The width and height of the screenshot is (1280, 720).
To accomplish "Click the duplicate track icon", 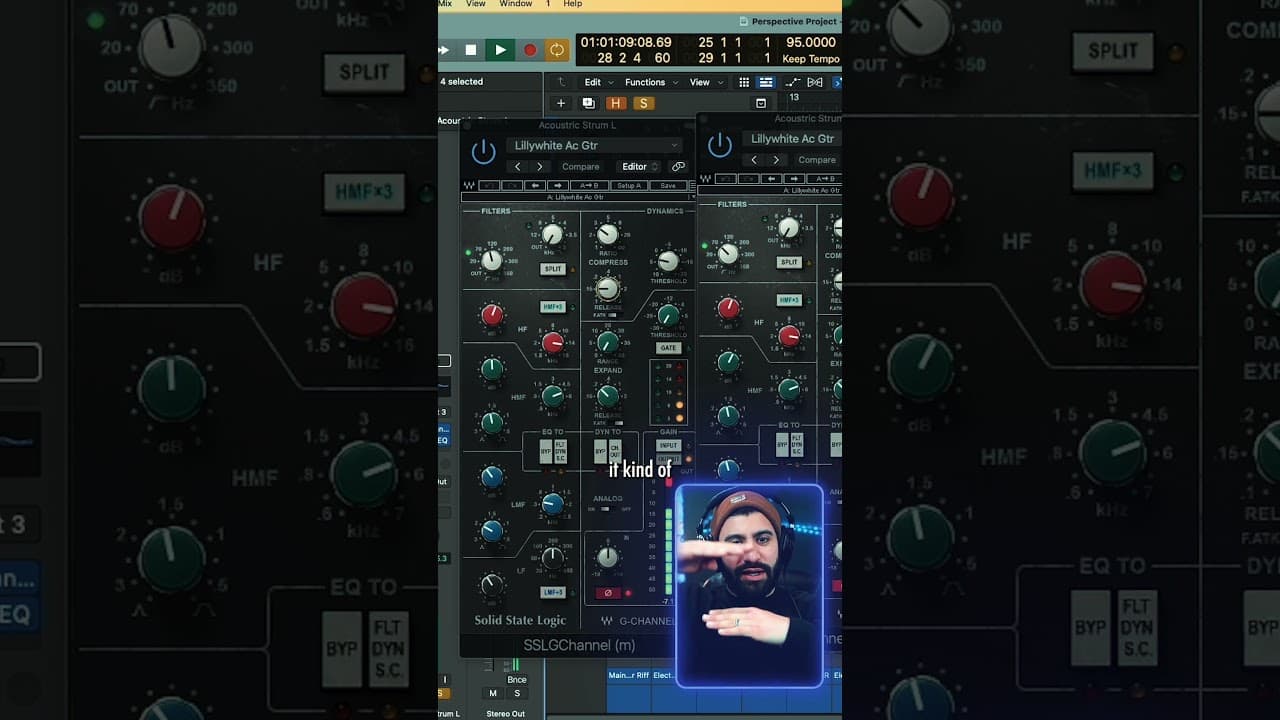I will coord(589,103).
